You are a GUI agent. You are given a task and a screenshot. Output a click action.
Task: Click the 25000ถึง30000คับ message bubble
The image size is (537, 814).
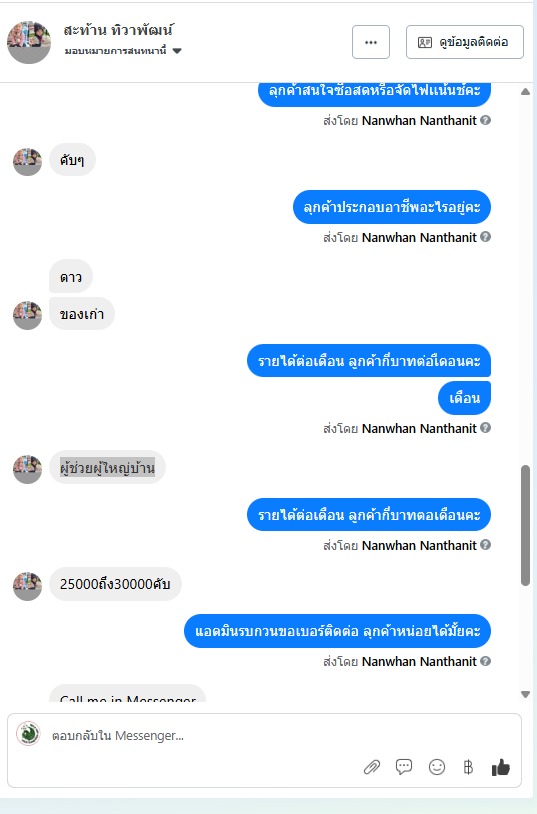115,584
